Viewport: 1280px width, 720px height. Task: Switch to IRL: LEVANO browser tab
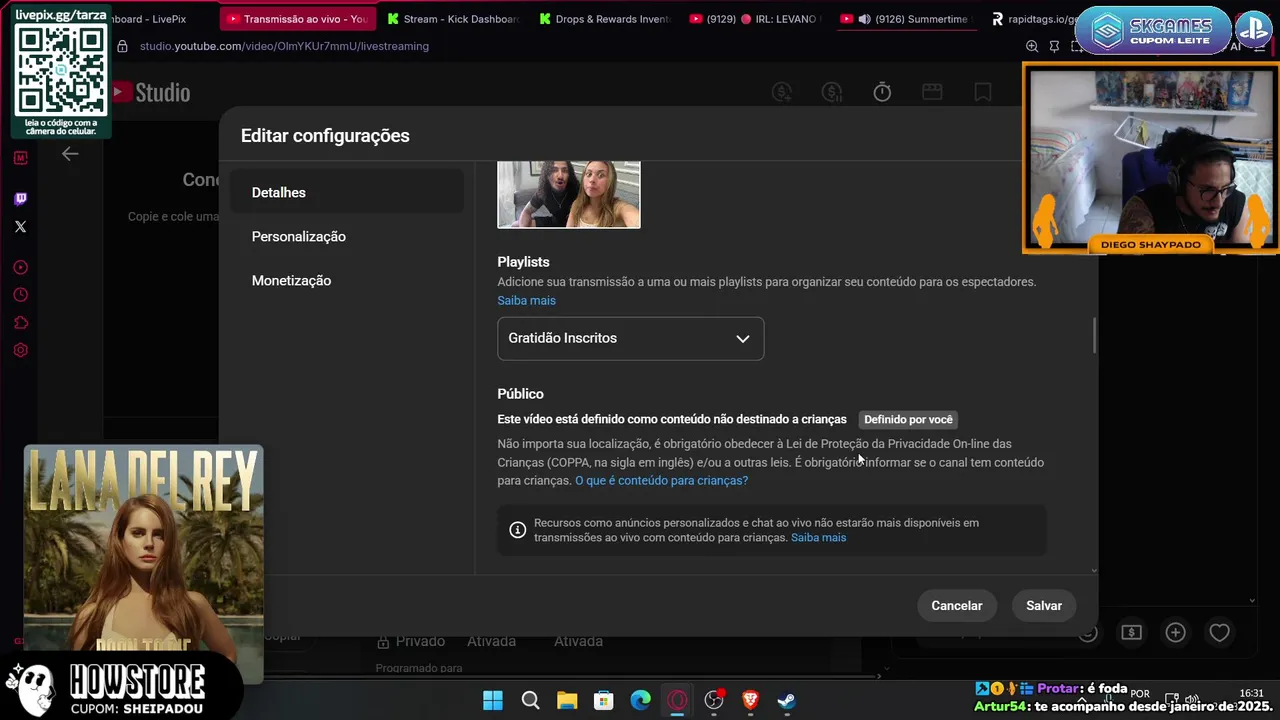coord(756,19)
